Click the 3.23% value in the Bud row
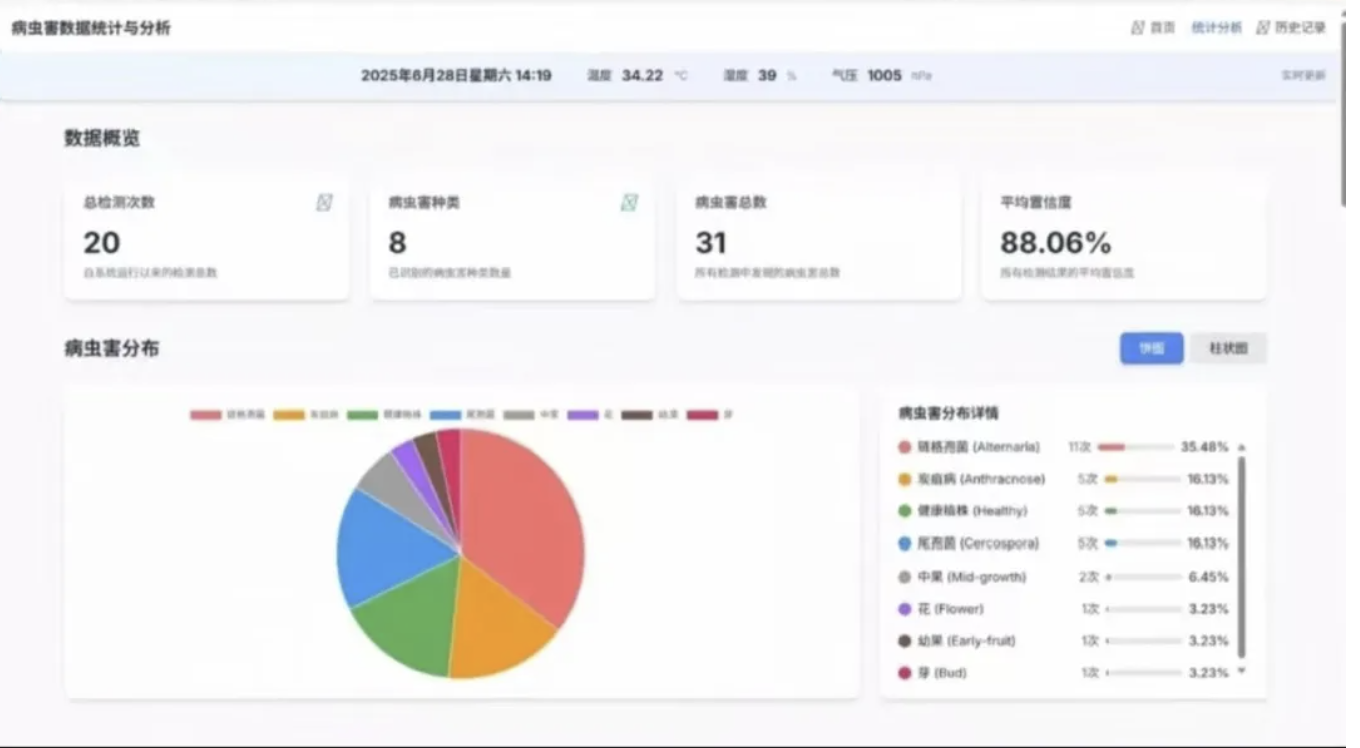 (1208, 673)
